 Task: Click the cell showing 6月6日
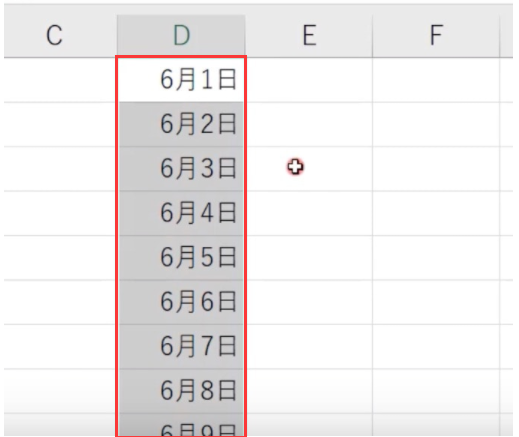click(x=181, y=302)
